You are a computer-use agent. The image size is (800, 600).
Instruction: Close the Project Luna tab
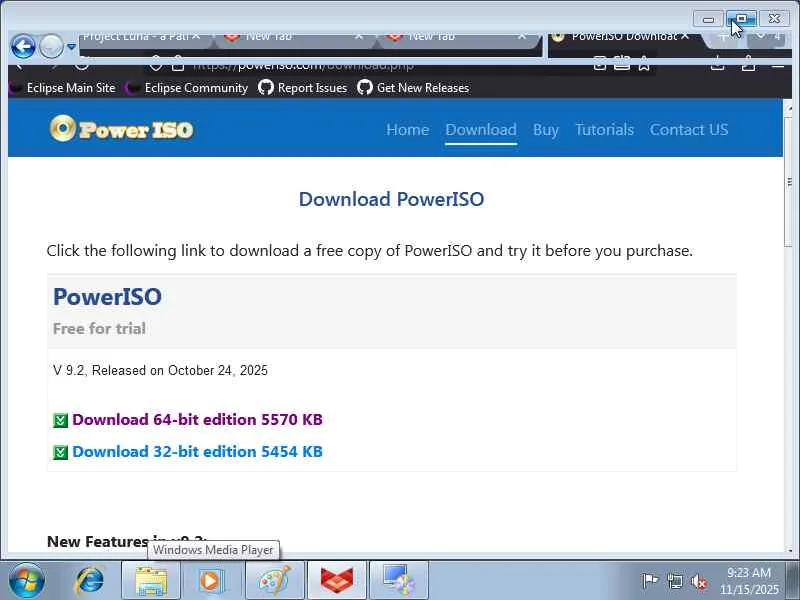(196, 36)
